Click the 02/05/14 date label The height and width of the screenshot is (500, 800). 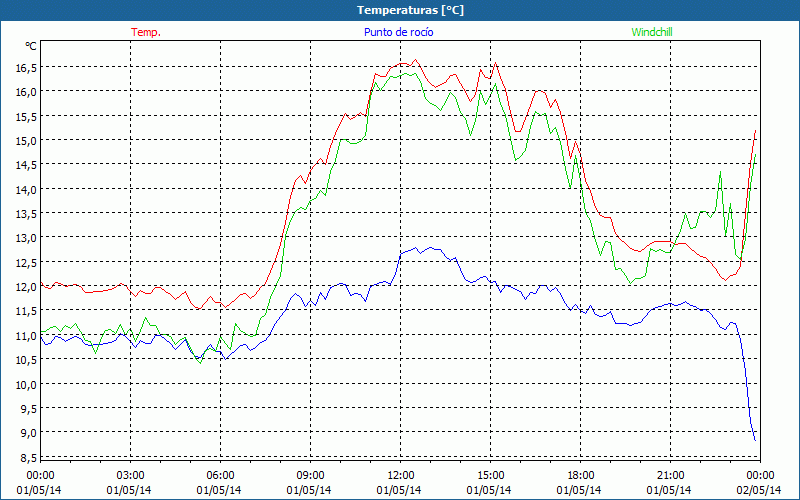759,490
